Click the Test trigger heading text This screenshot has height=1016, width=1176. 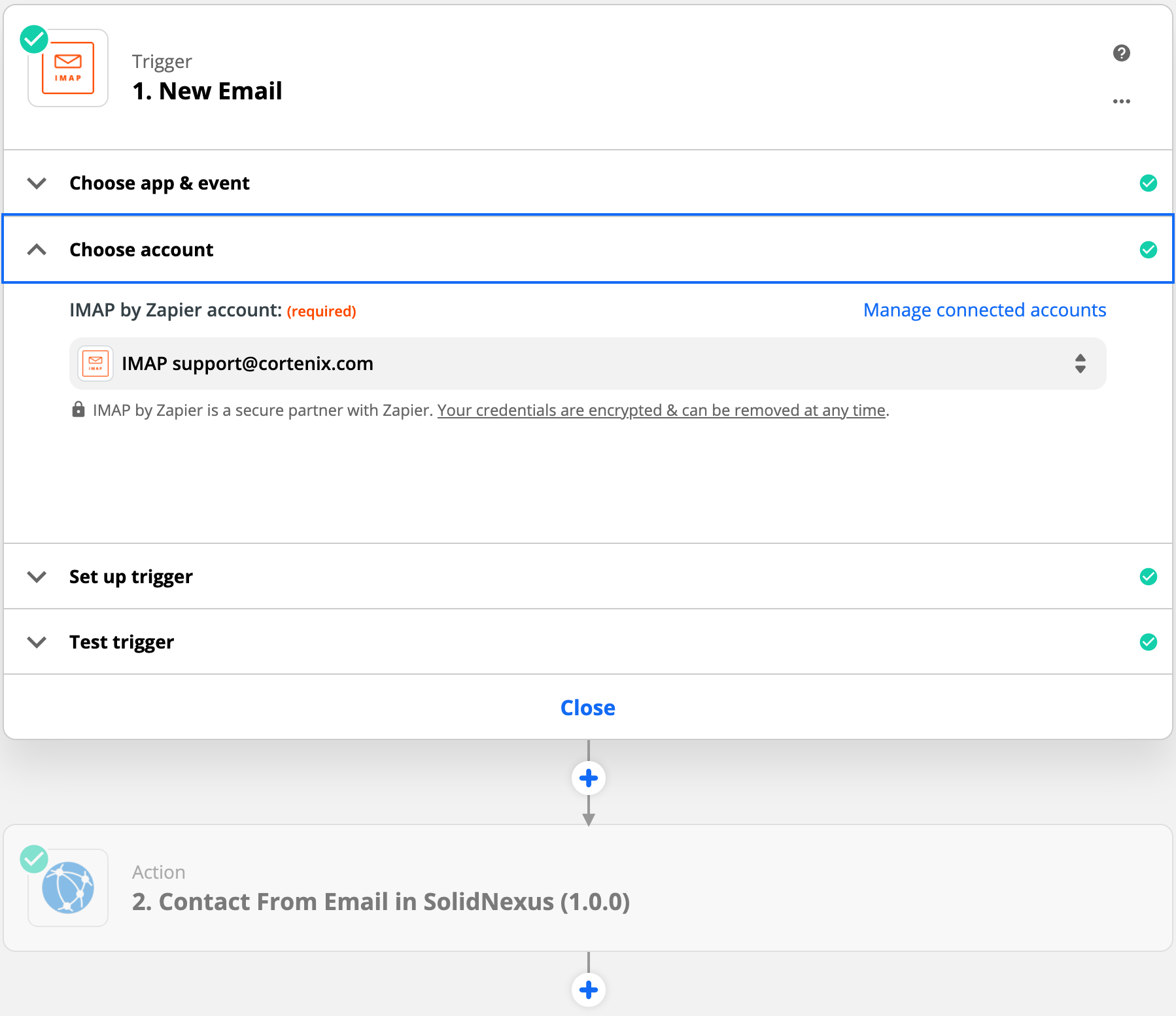122,642
